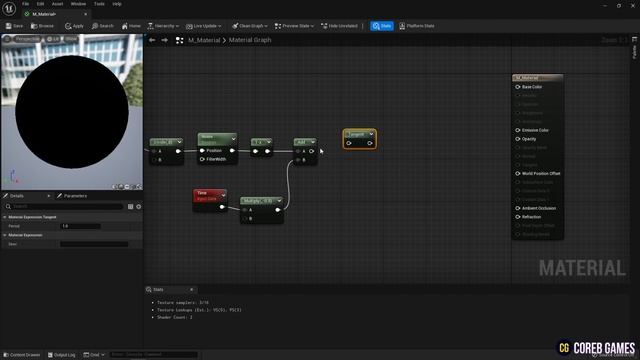Open the Asset menu
640x360 pixels.
pyautogui.click(x=58, y=4)
